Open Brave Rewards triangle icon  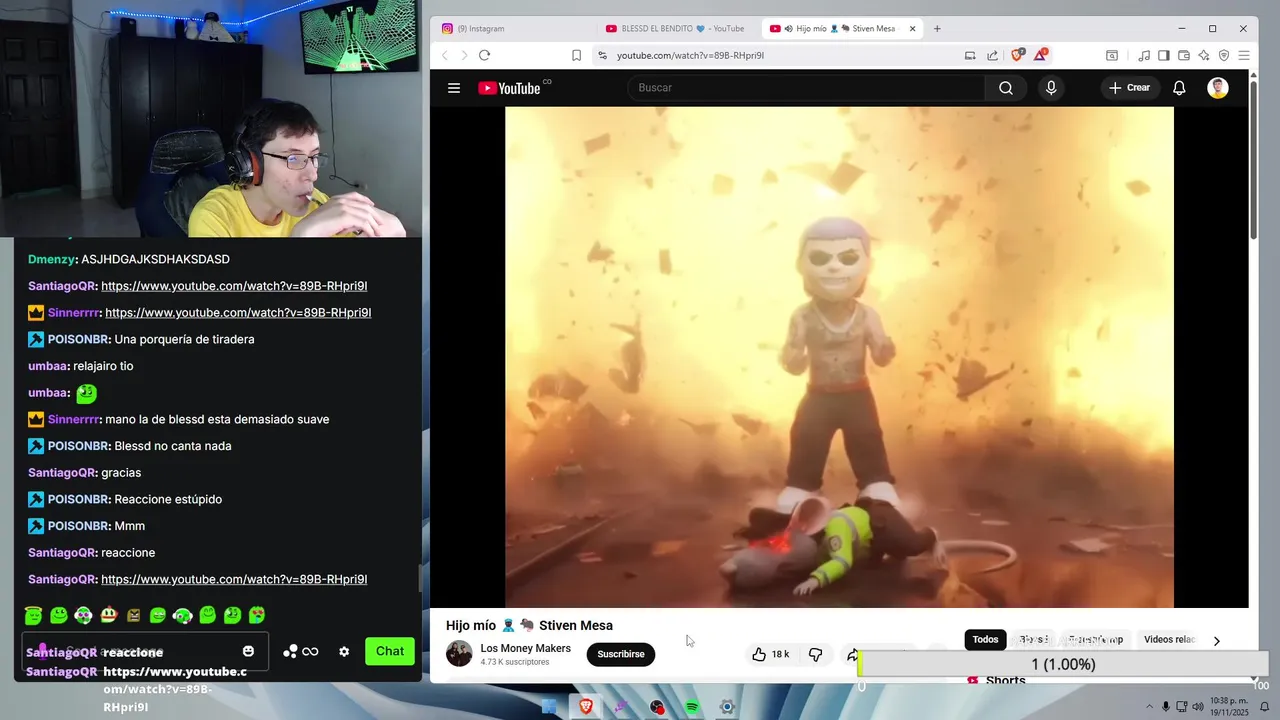pyautogui.click(x=1041, y=55)
